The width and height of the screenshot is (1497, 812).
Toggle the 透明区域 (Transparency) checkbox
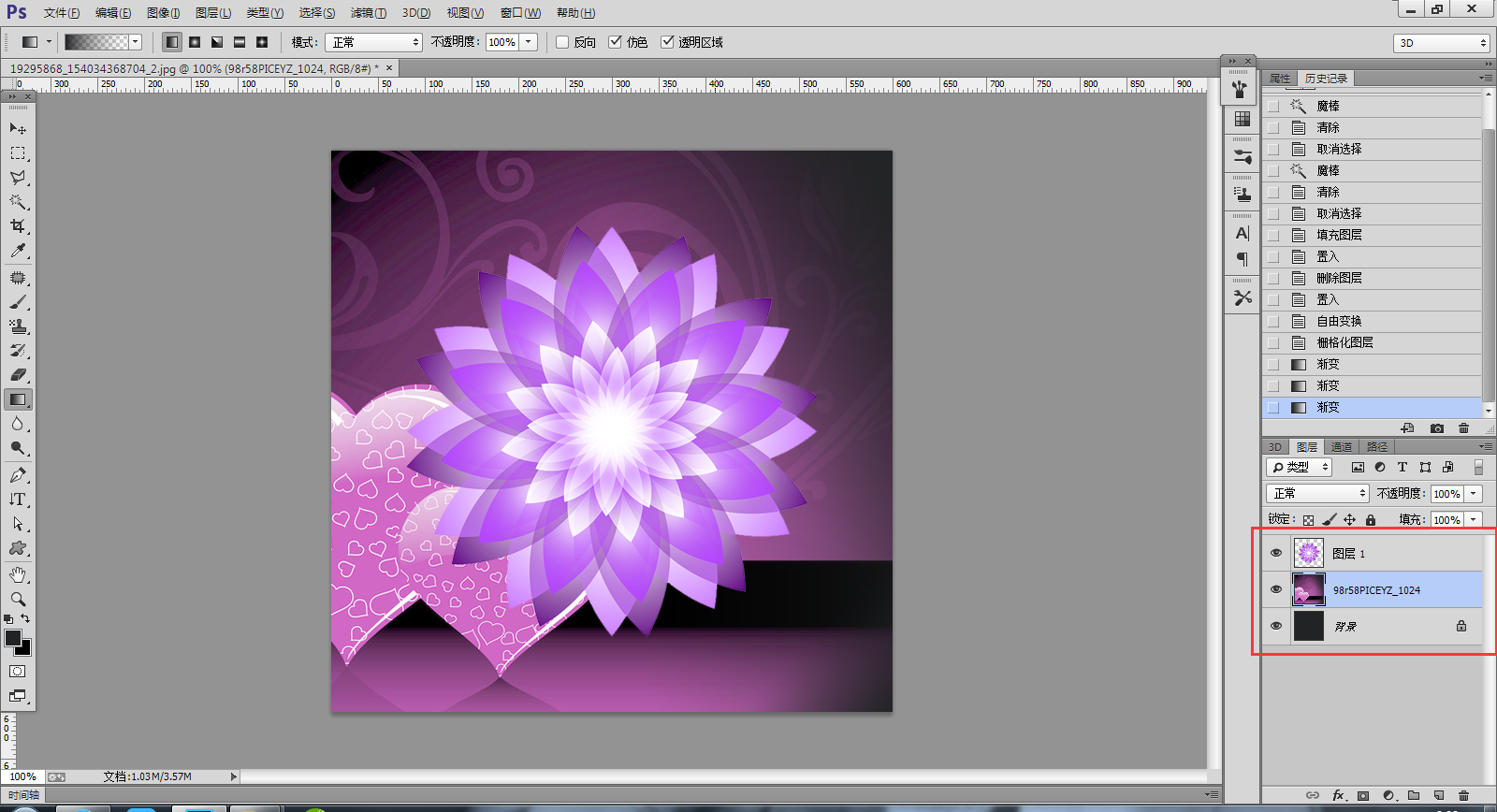point(667,42)
